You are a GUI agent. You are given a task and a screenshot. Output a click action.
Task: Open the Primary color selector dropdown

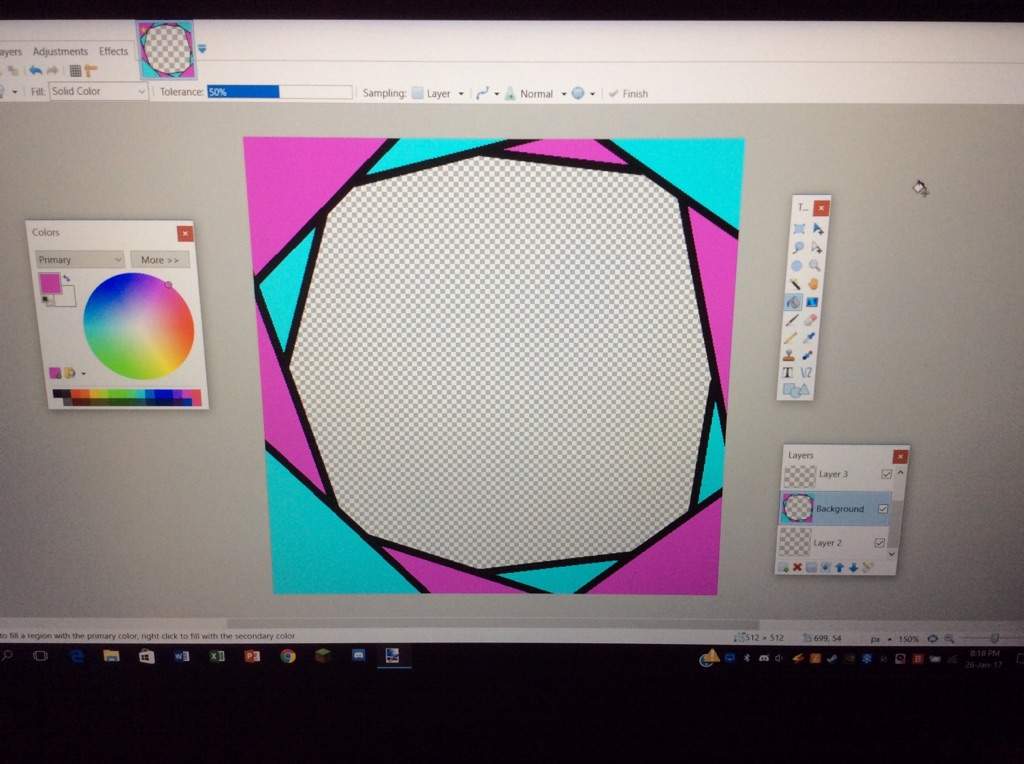coord(80,259)
